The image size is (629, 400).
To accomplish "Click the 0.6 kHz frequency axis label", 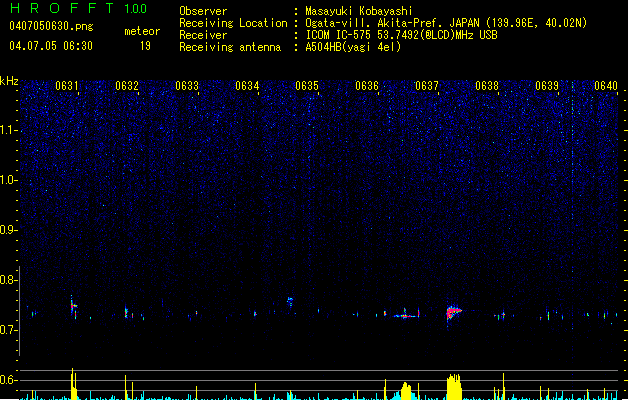I will pos(8,380).
